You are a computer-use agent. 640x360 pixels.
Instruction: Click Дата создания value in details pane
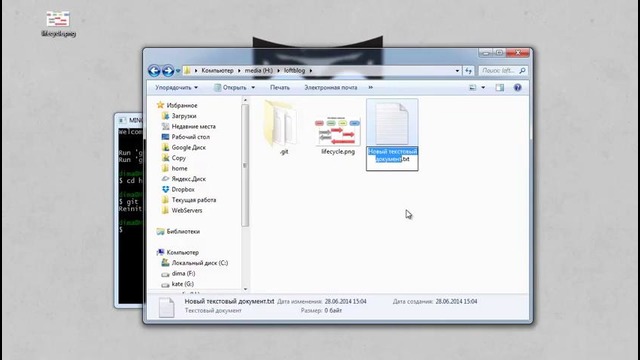(456, 301)
